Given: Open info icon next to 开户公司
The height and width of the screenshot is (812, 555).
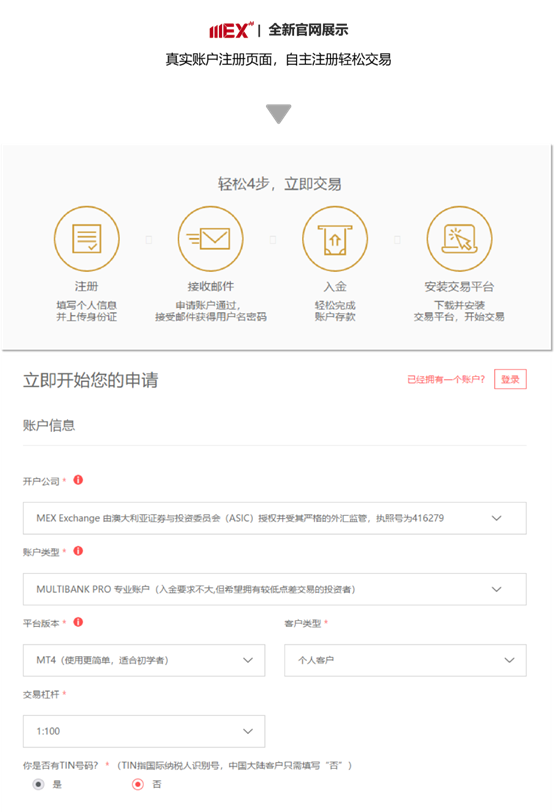Looking at the screenshot, I should pyautogui.click(x=78, y=480).
